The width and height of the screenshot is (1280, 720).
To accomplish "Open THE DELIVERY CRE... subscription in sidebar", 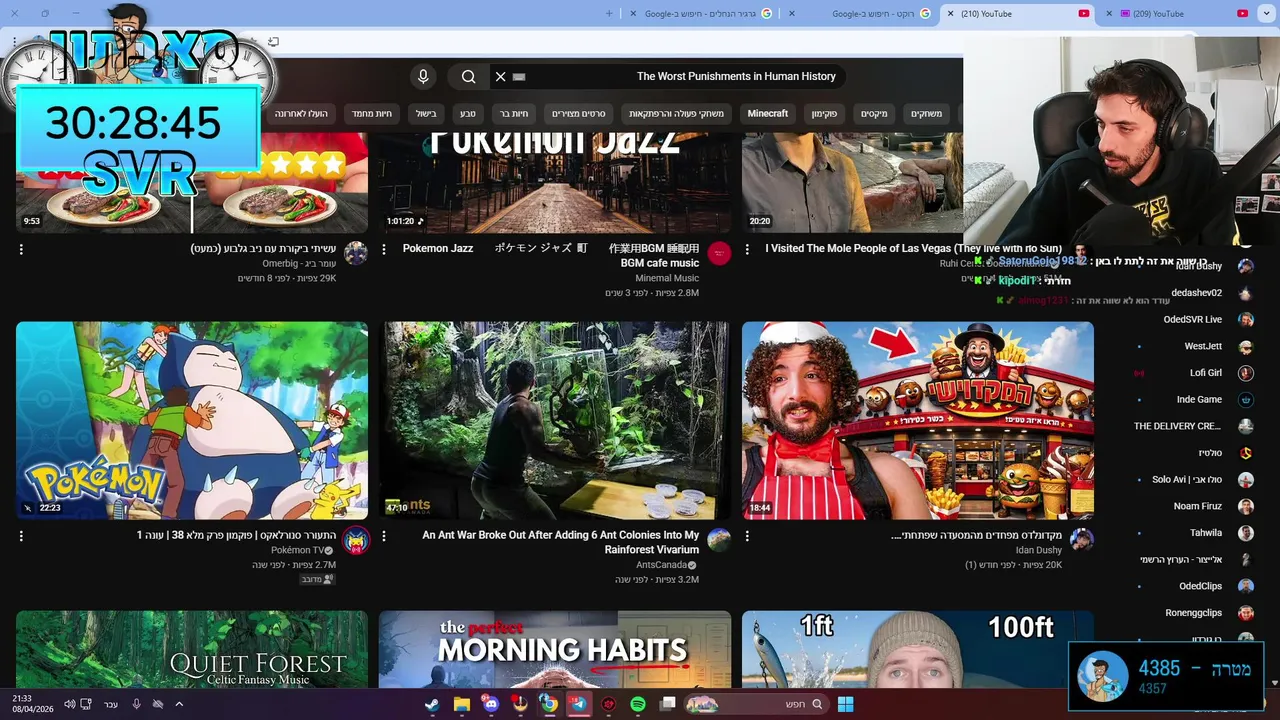I will (1192, 426).
